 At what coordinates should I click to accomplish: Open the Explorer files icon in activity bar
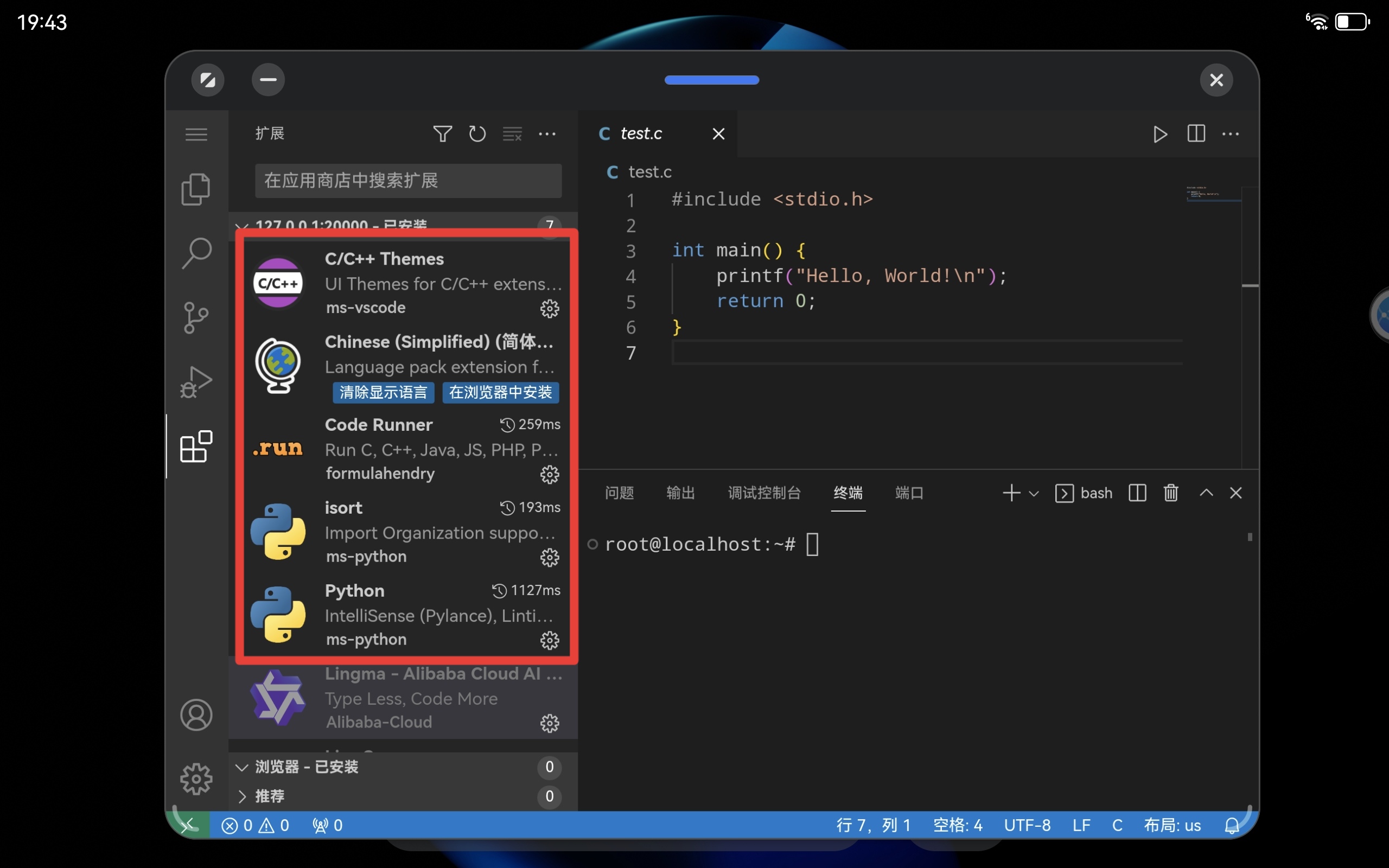[x=196, y=189]
